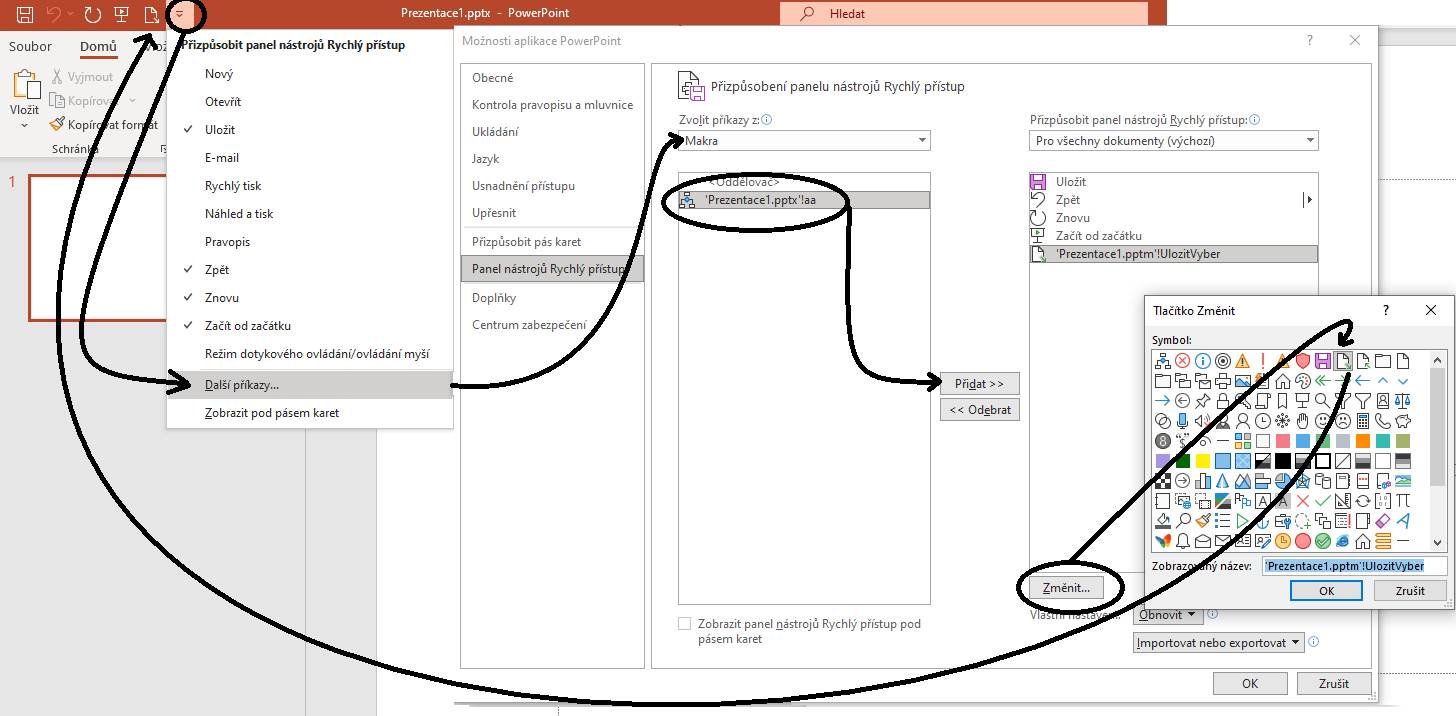This screenshot has height=716, width=1456.
Task: Open the Centrum zabezpečení category
Action: click(x=552, y=324)
